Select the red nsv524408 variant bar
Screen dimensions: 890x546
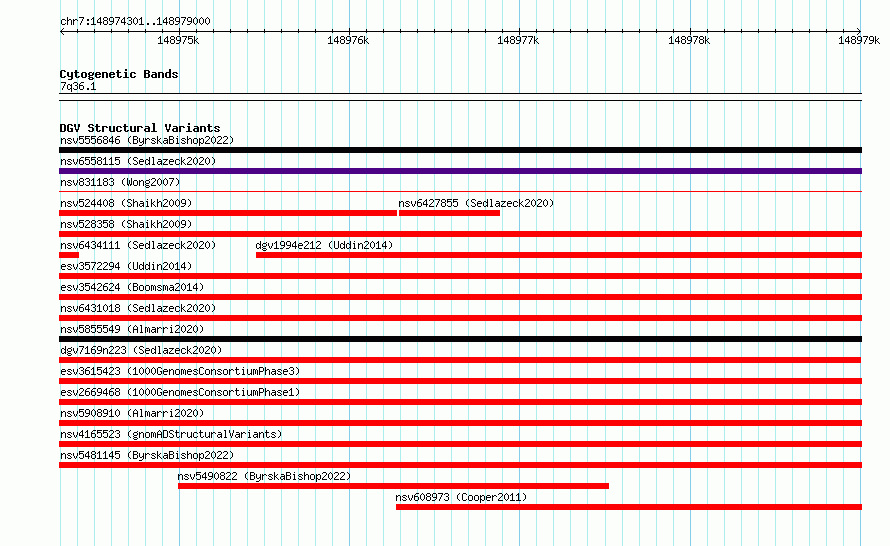(x=228, y=213)
